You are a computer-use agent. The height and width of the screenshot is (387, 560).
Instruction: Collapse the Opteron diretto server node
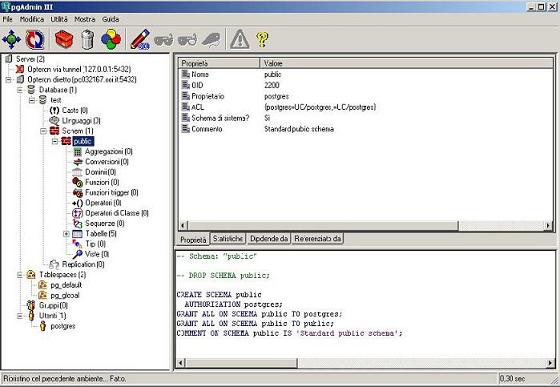point(9,80)
